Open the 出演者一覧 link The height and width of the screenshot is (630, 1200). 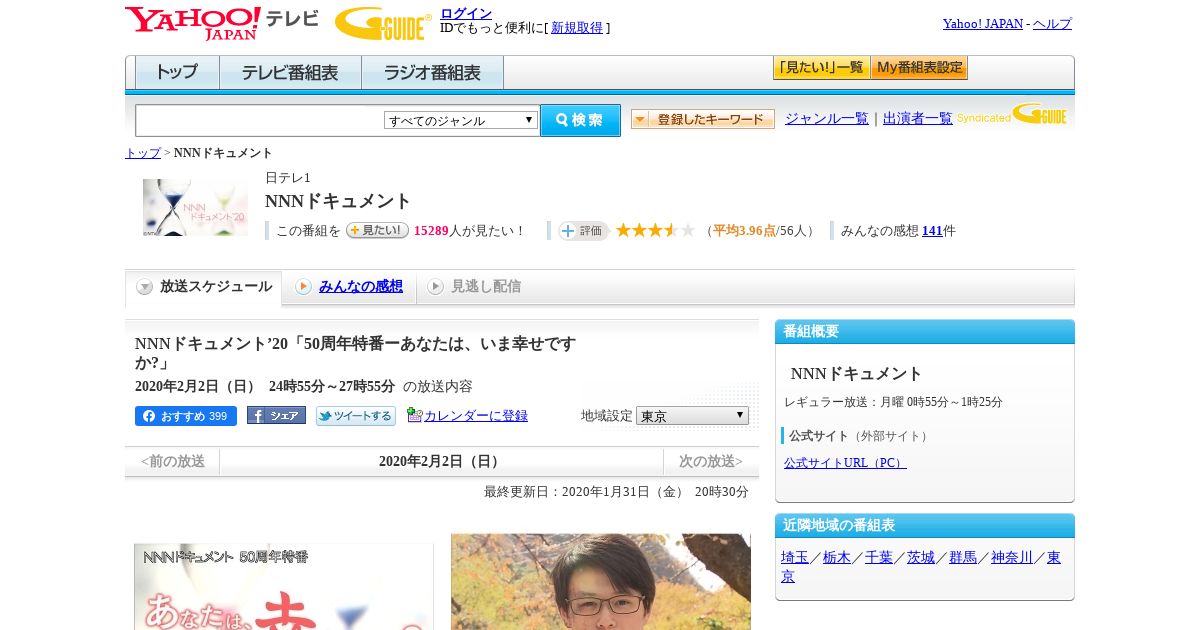pos(918,119)
